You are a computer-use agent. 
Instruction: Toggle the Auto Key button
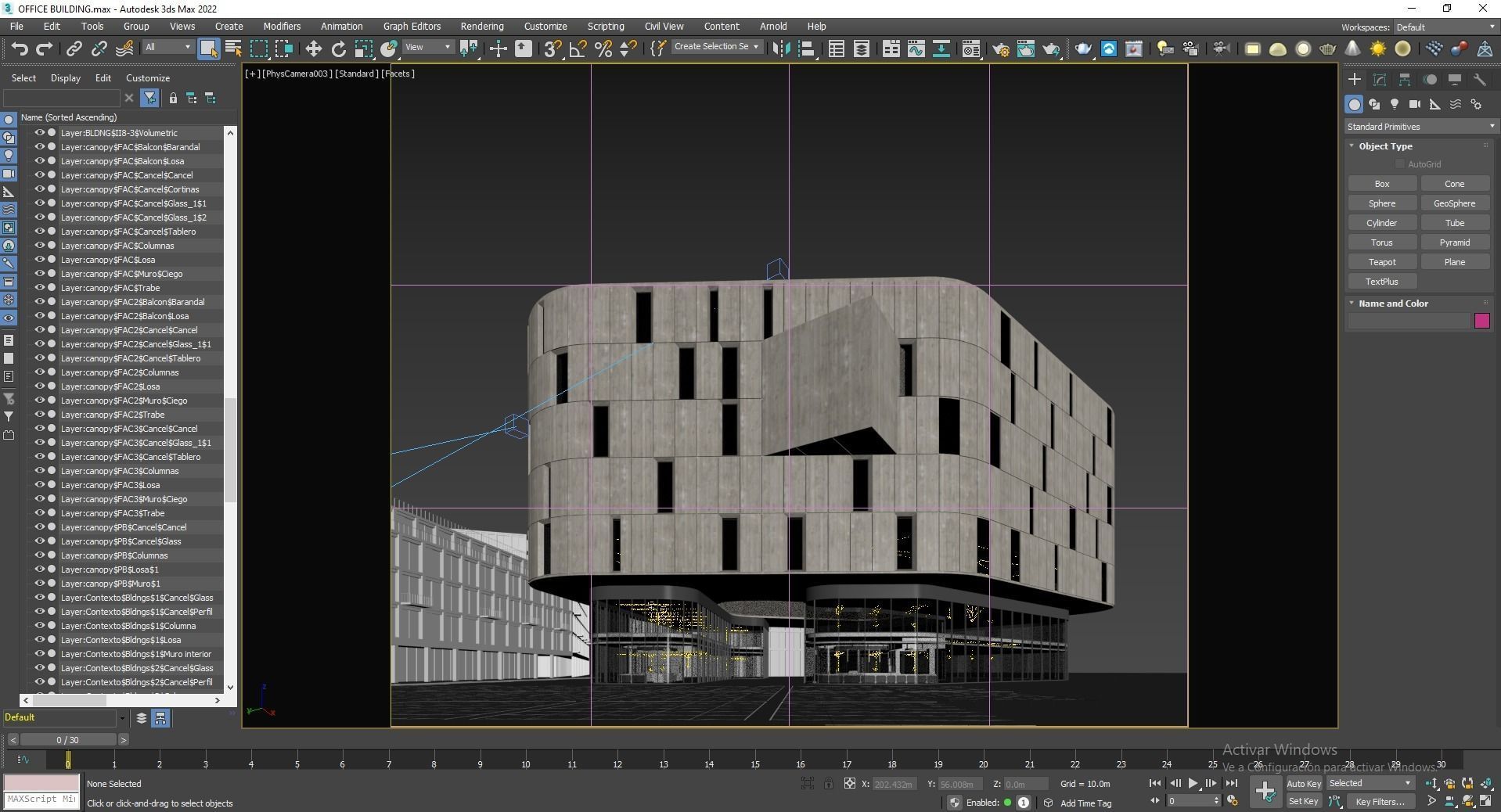pos(1304,783)
